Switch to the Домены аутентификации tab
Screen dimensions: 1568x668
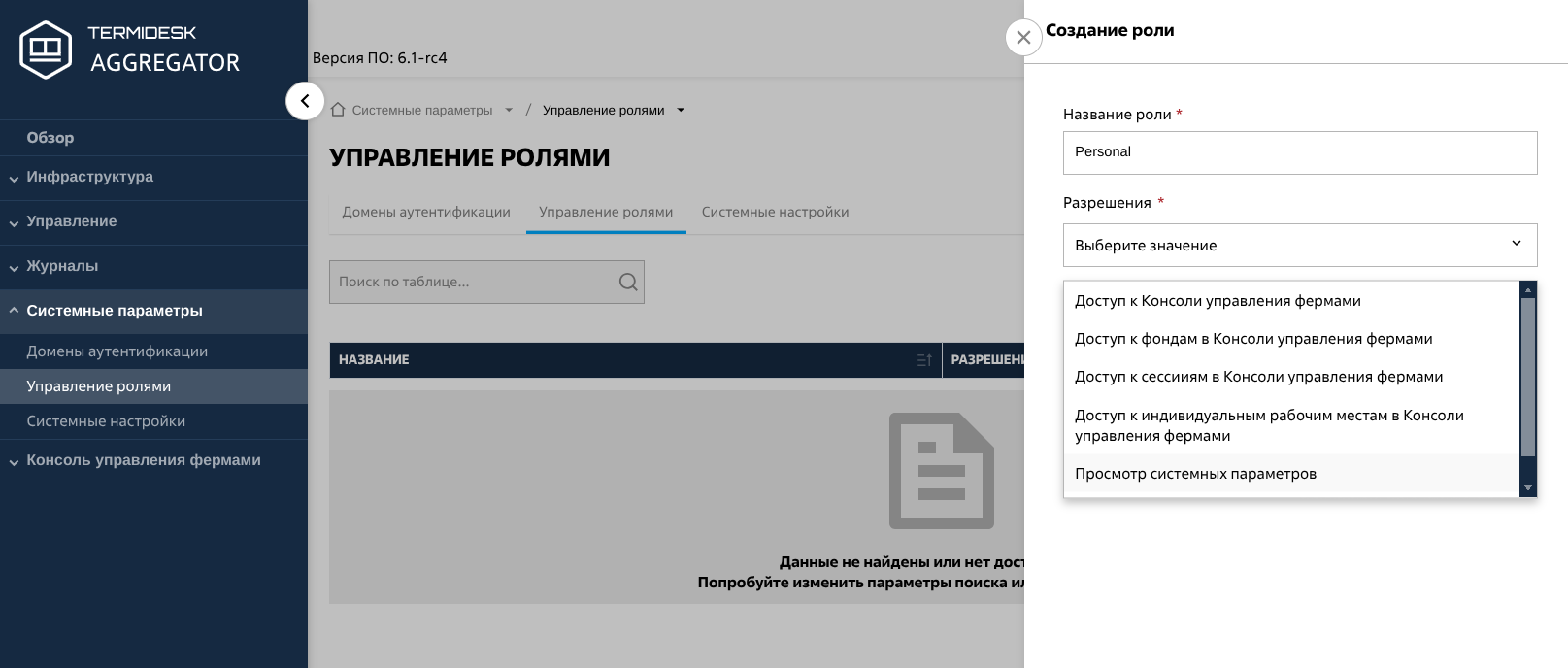click(x=425, y=212)
